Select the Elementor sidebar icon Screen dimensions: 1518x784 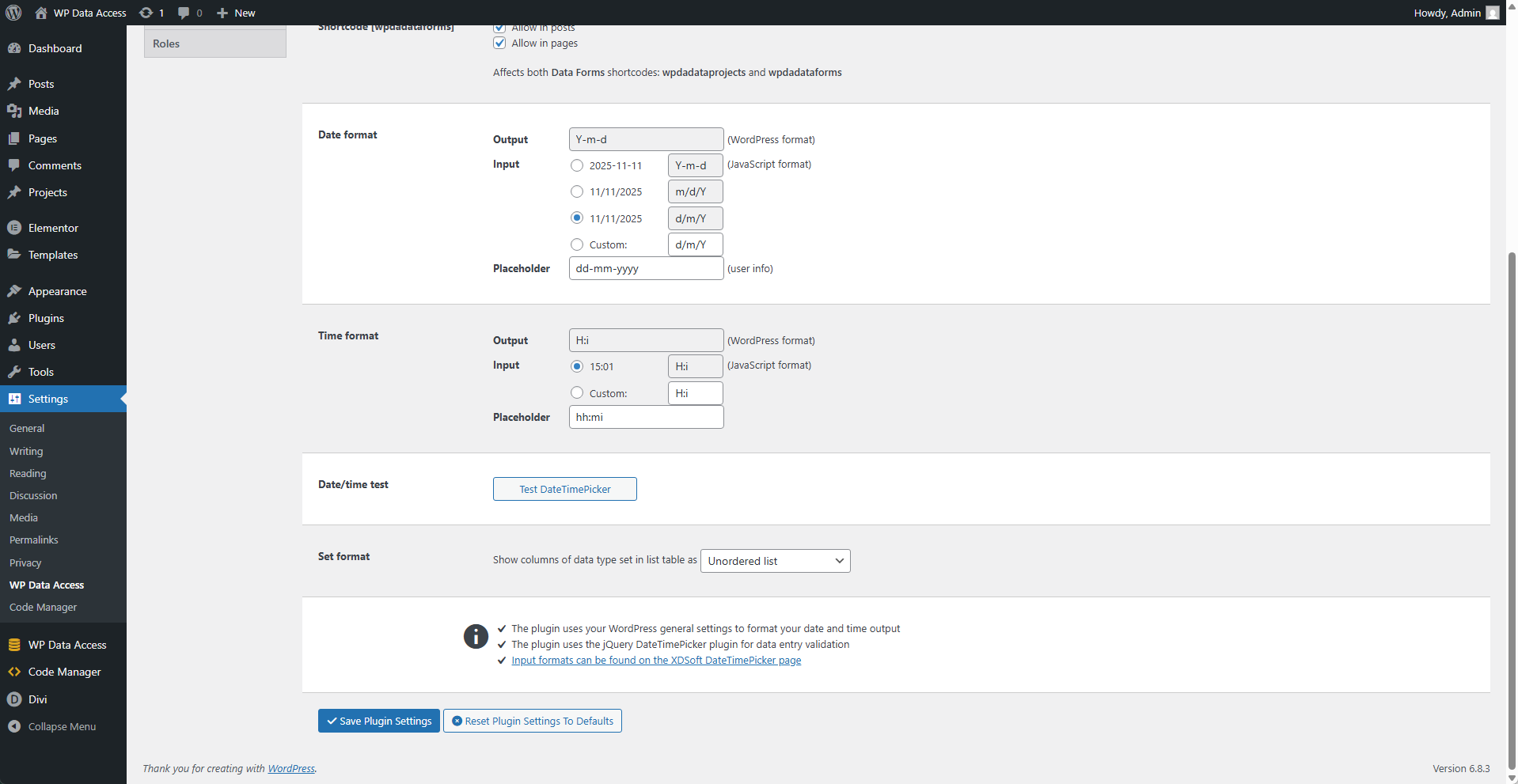tap(14, 227)
